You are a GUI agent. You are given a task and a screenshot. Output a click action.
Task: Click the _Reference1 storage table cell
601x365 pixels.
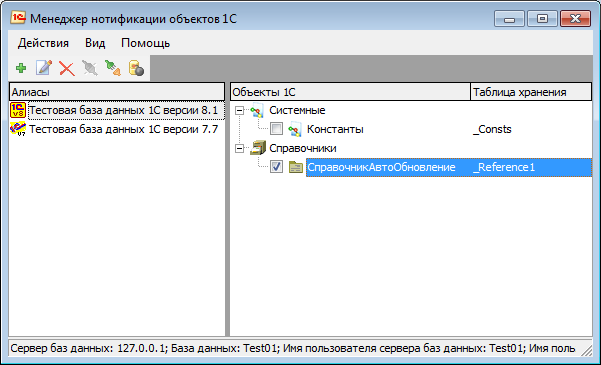pos(504,167)
